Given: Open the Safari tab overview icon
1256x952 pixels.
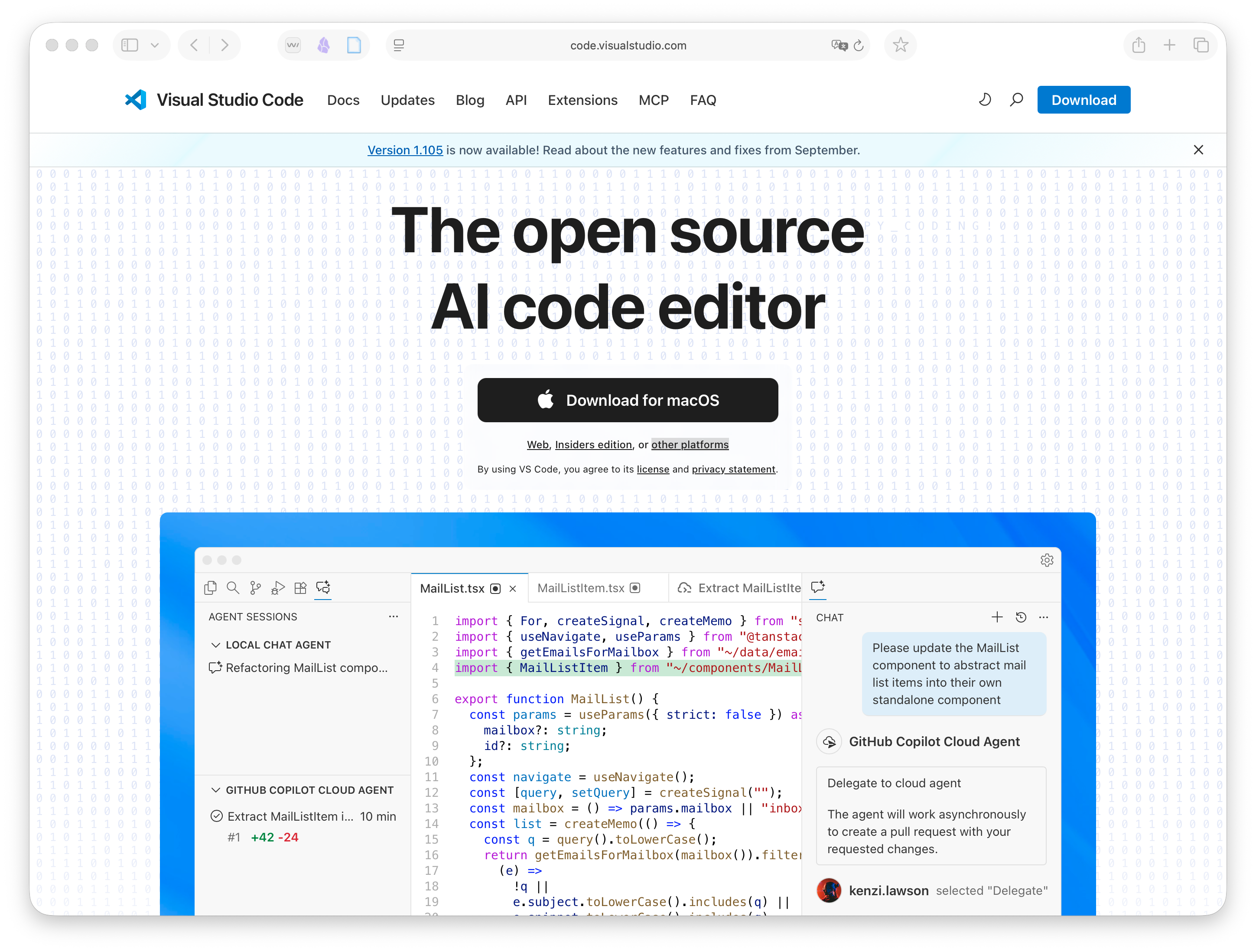Looking at the screenshot, I should [1201, 45].
